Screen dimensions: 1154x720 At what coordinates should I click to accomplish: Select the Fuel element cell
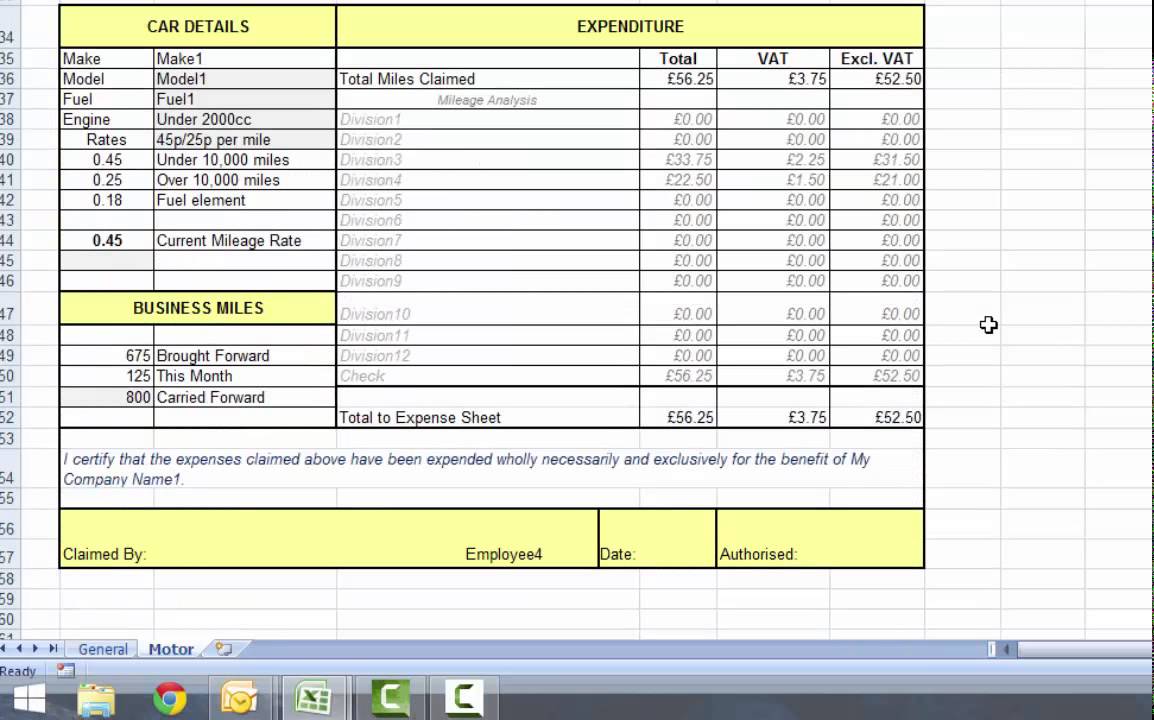[244, 200]
